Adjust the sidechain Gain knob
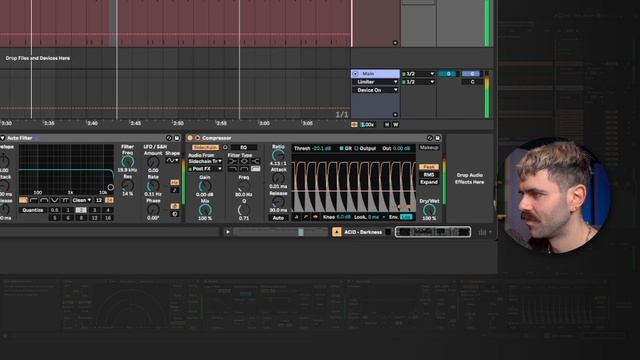Screen dimensions: 640x360 pos(205,187)
